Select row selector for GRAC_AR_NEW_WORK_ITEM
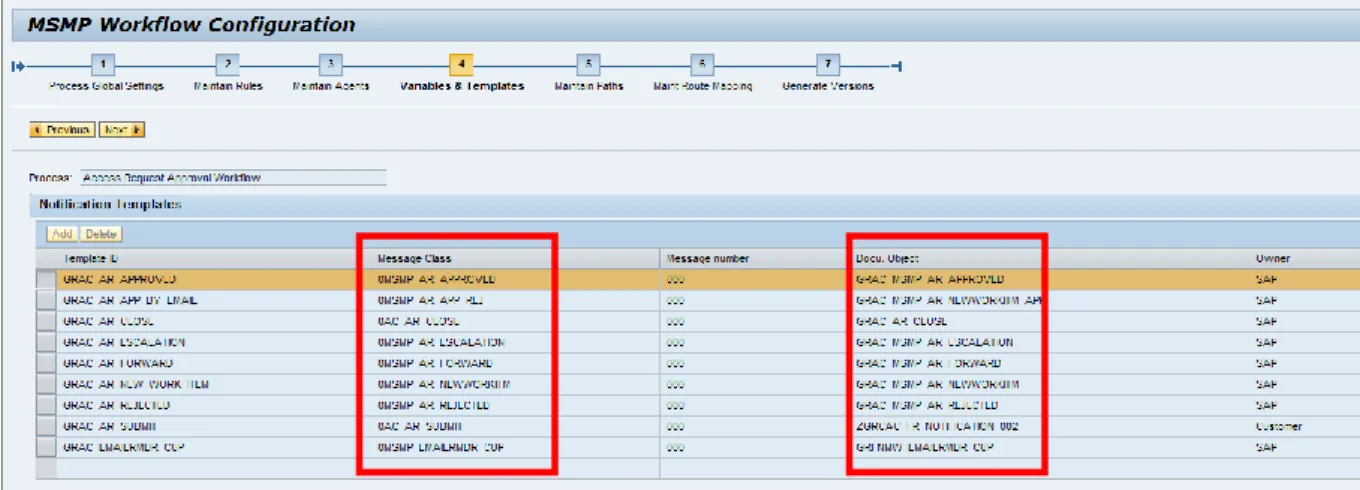This screenshot has height=490, width=1360. 46,385
